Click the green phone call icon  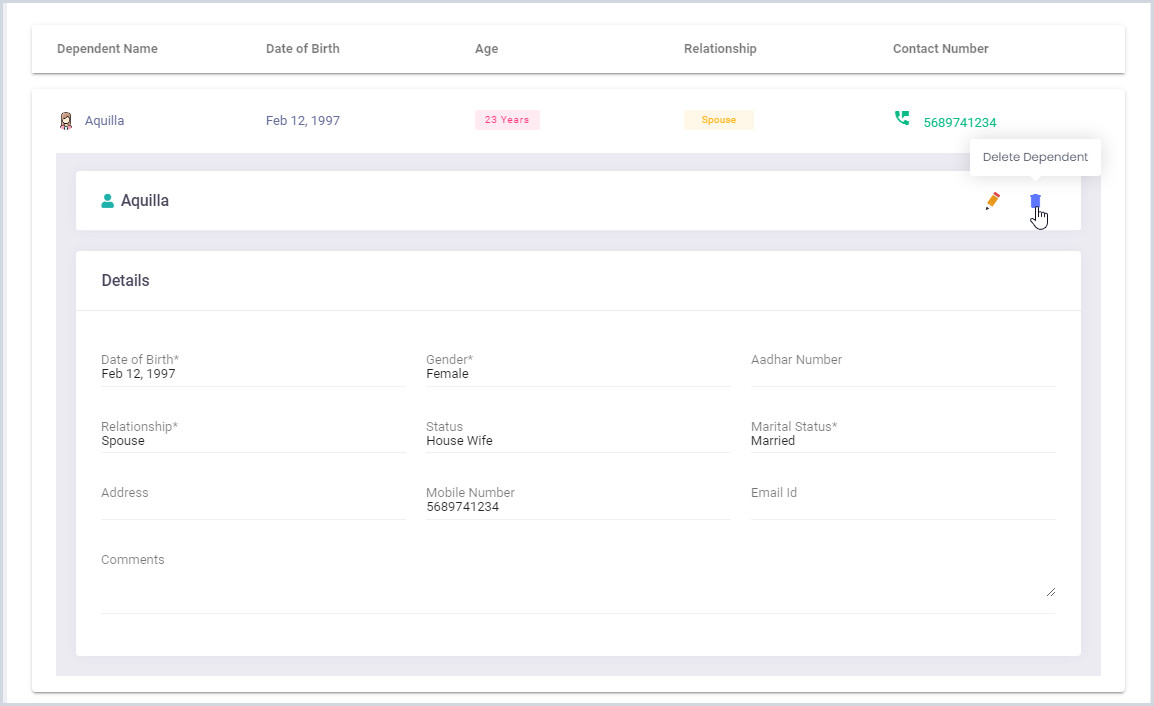(x=902, y=118)
